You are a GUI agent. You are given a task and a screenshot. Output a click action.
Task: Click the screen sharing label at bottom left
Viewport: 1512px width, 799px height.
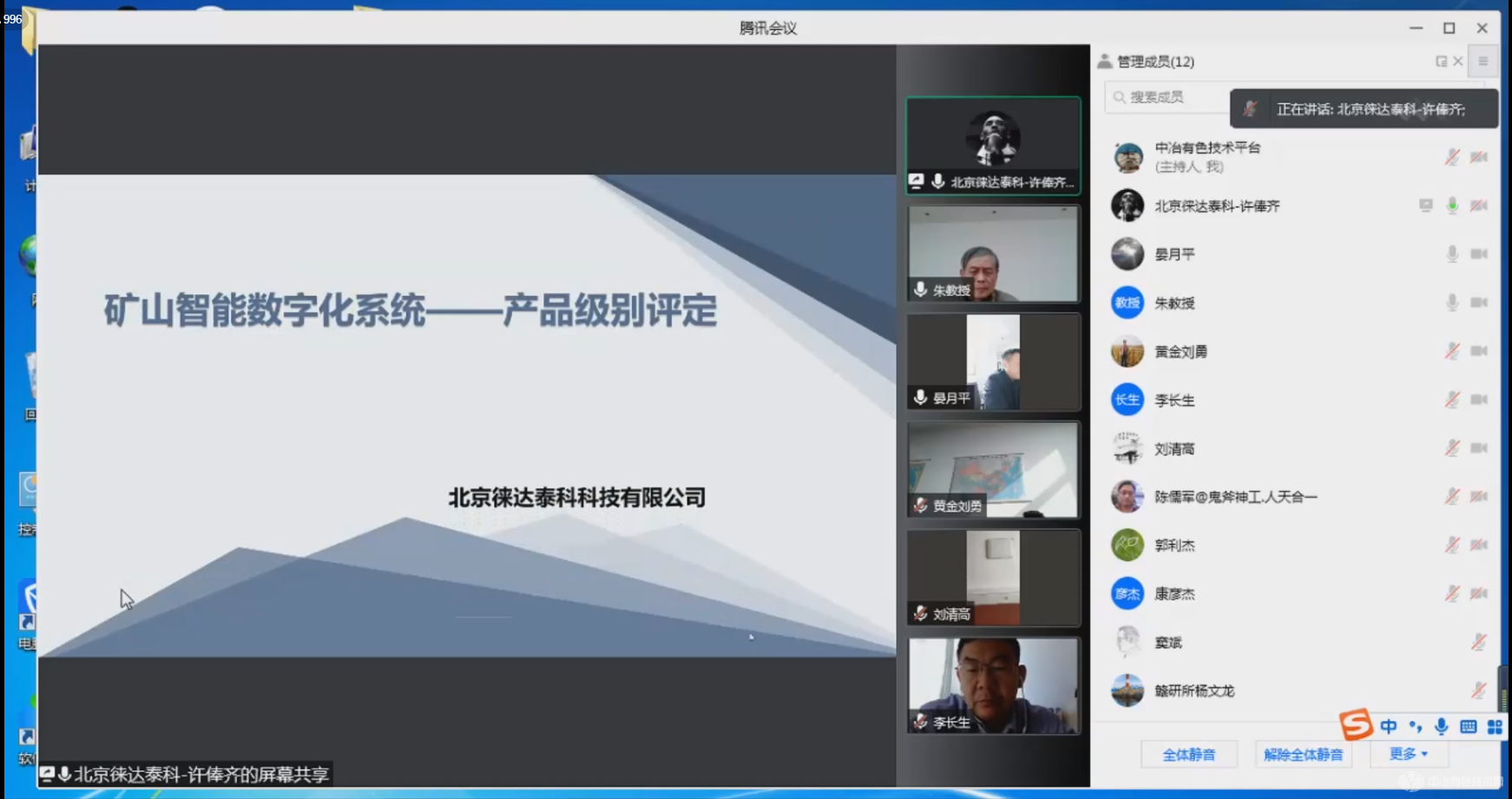(x=185, y=774)
